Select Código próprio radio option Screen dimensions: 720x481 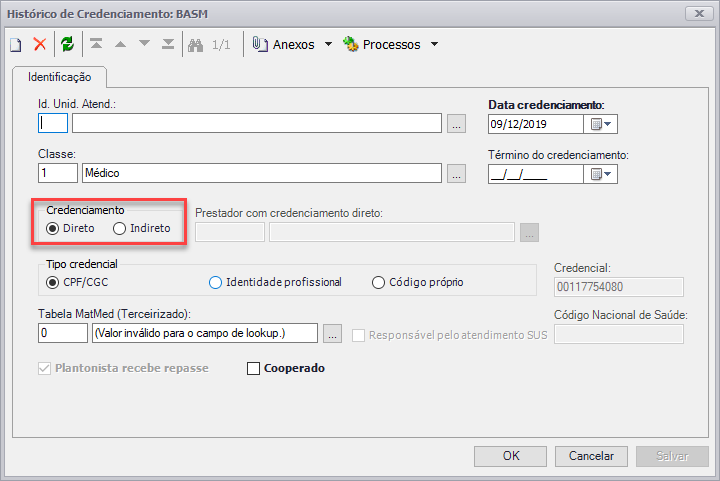[378, 282]
